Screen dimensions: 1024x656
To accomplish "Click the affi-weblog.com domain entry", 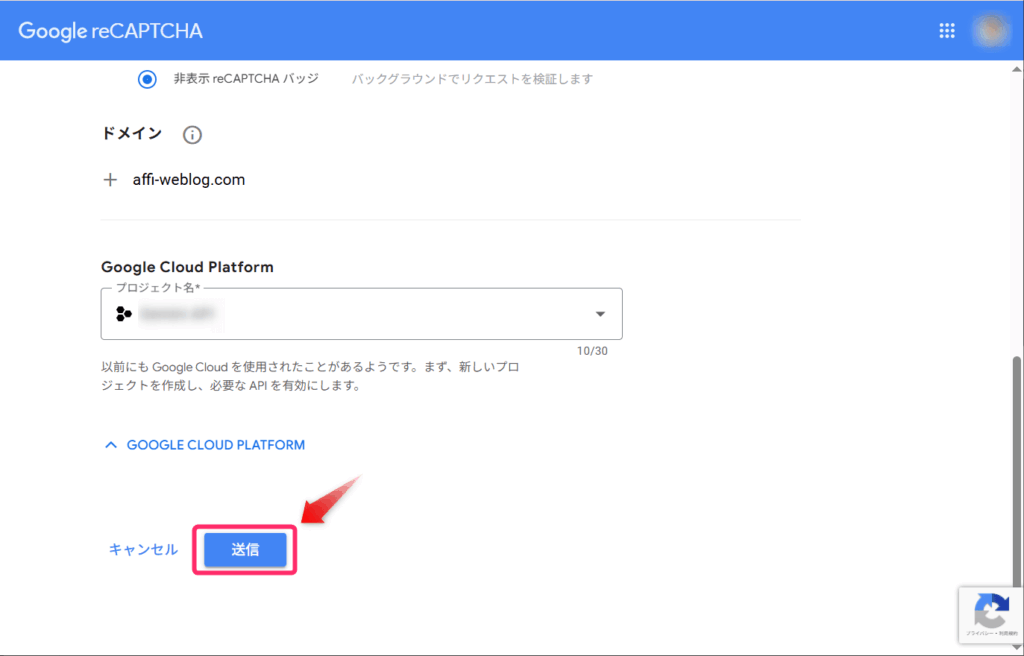I will [189, 180].
